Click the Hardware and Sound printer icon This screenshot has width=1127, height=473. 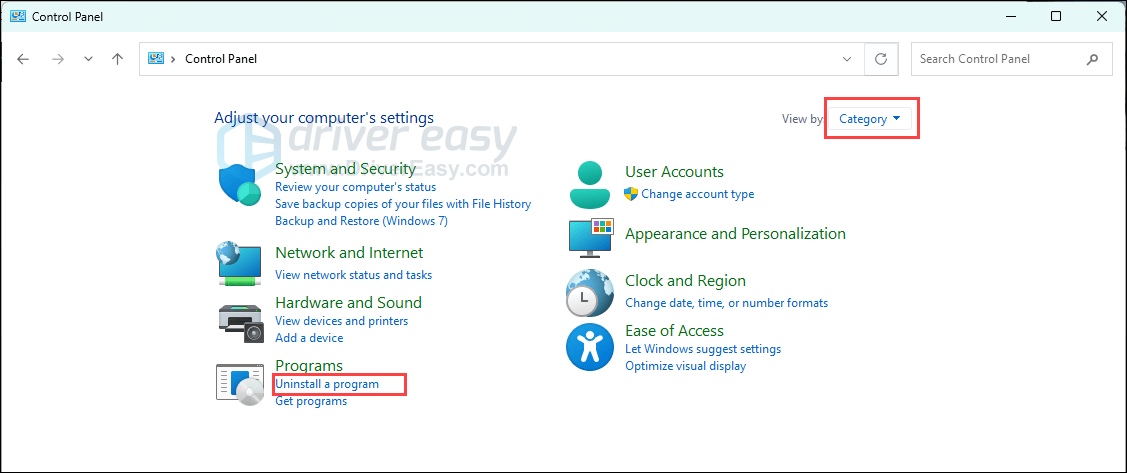click(x=240, y=320)
